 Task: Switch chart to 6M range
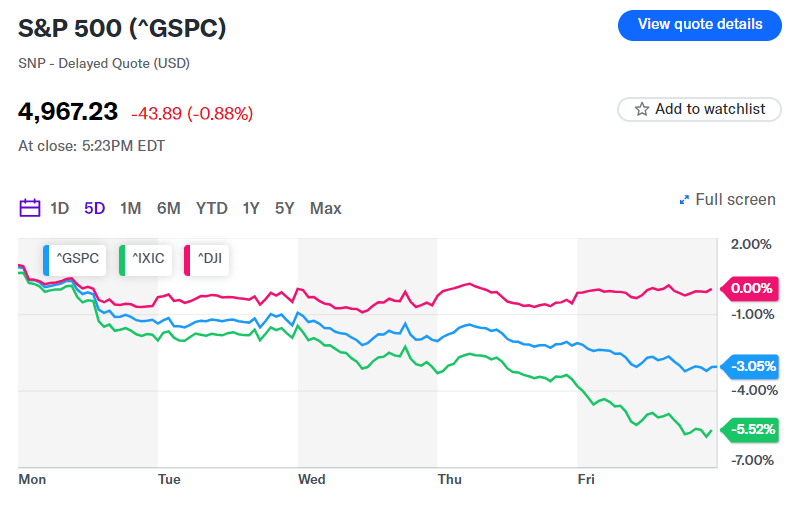click(168, 208)
